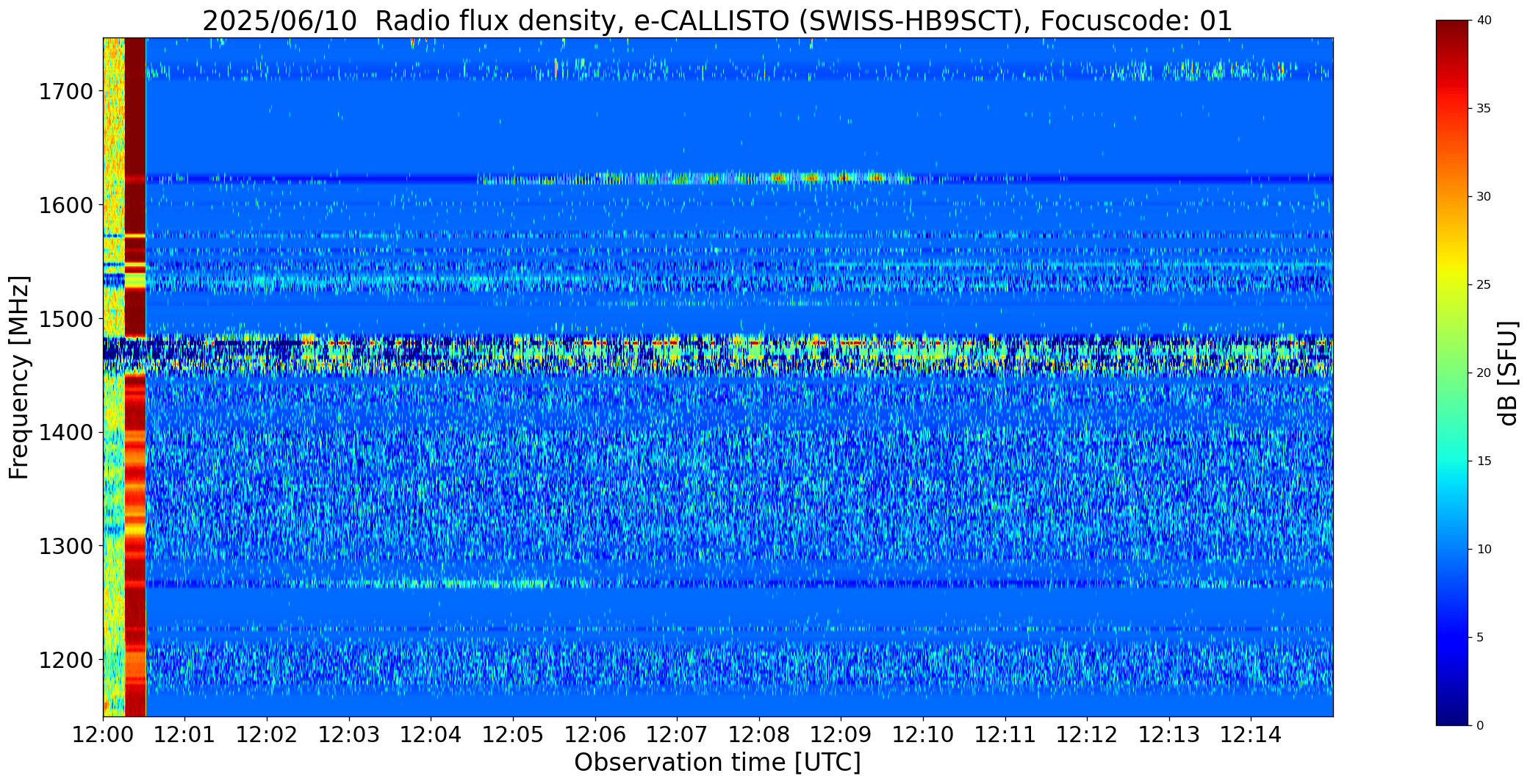Click the colorbar 35 tick label
This screenshot has height=784, width=1530.
pos(1484,109)
